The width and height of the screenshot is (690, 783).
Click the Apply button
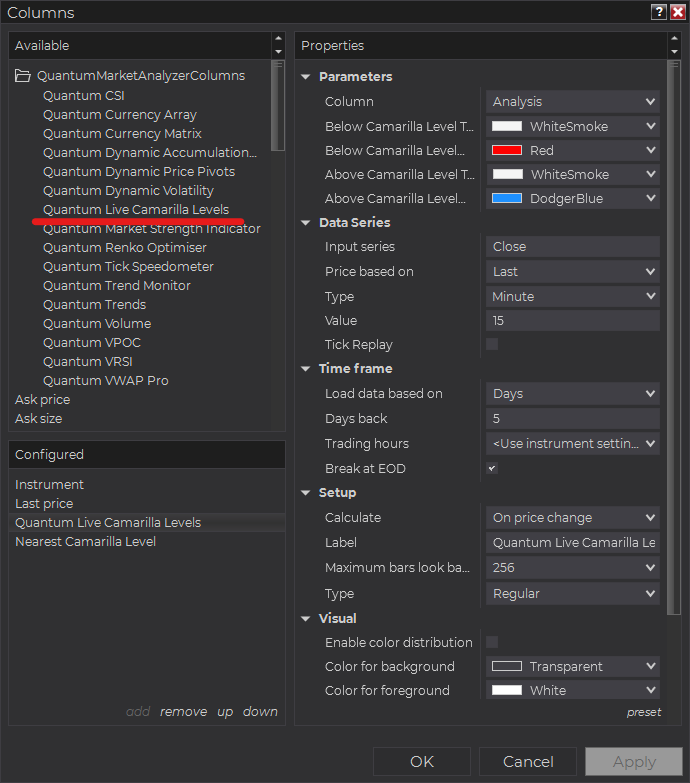(634, 762)
